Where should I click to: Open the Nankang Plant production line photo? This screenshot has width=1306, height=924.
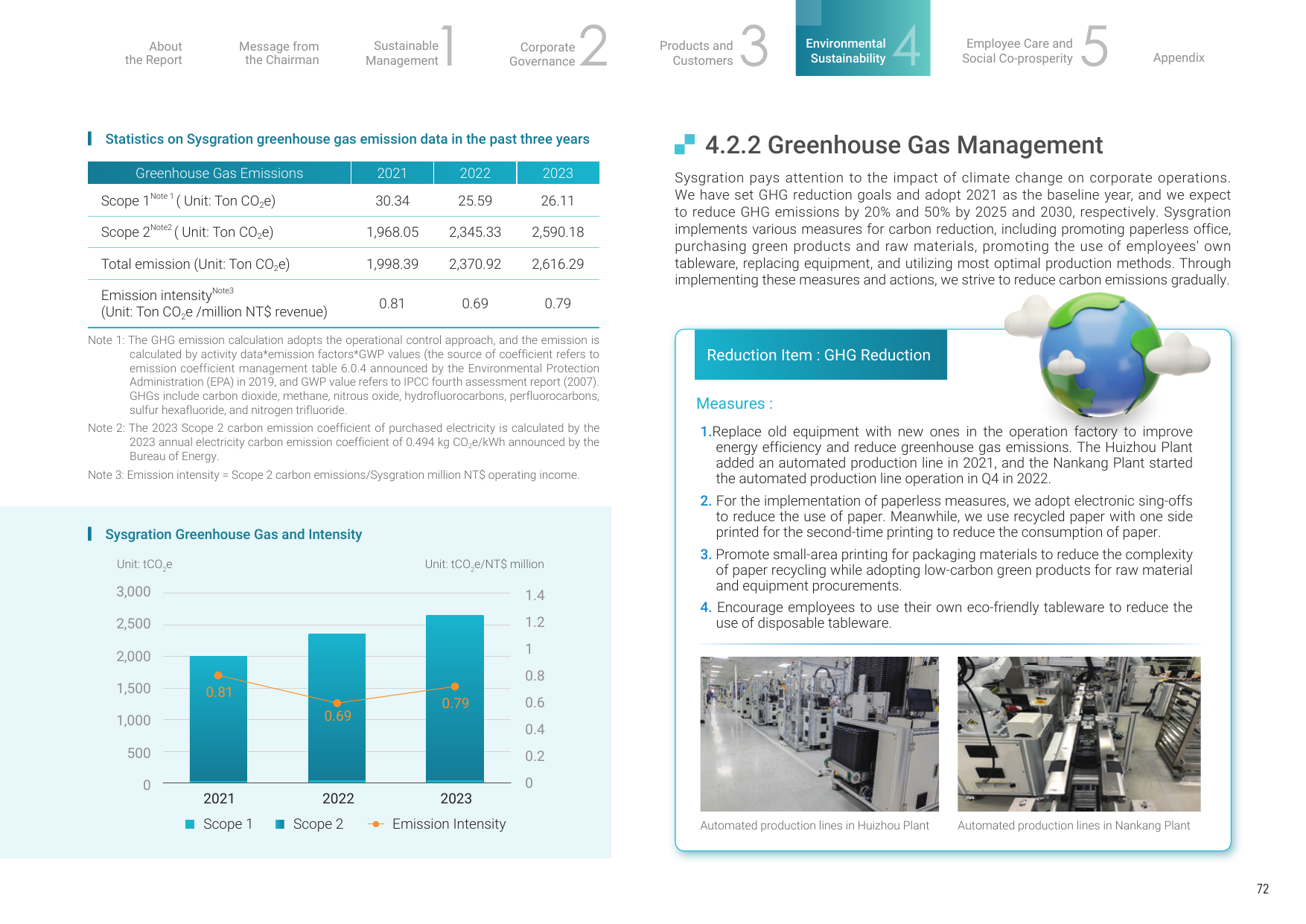(x=1079, y=734)
